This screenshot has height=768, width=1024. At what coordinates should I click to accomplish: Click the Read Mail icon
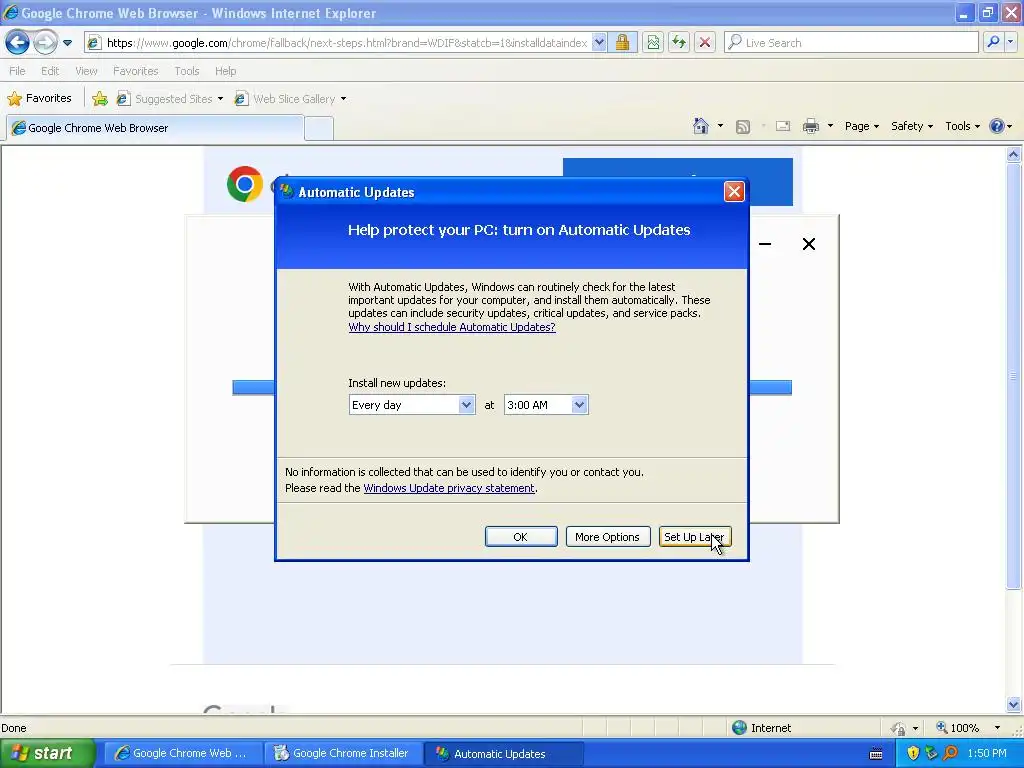pyautogui.click(x=783, y=126)
